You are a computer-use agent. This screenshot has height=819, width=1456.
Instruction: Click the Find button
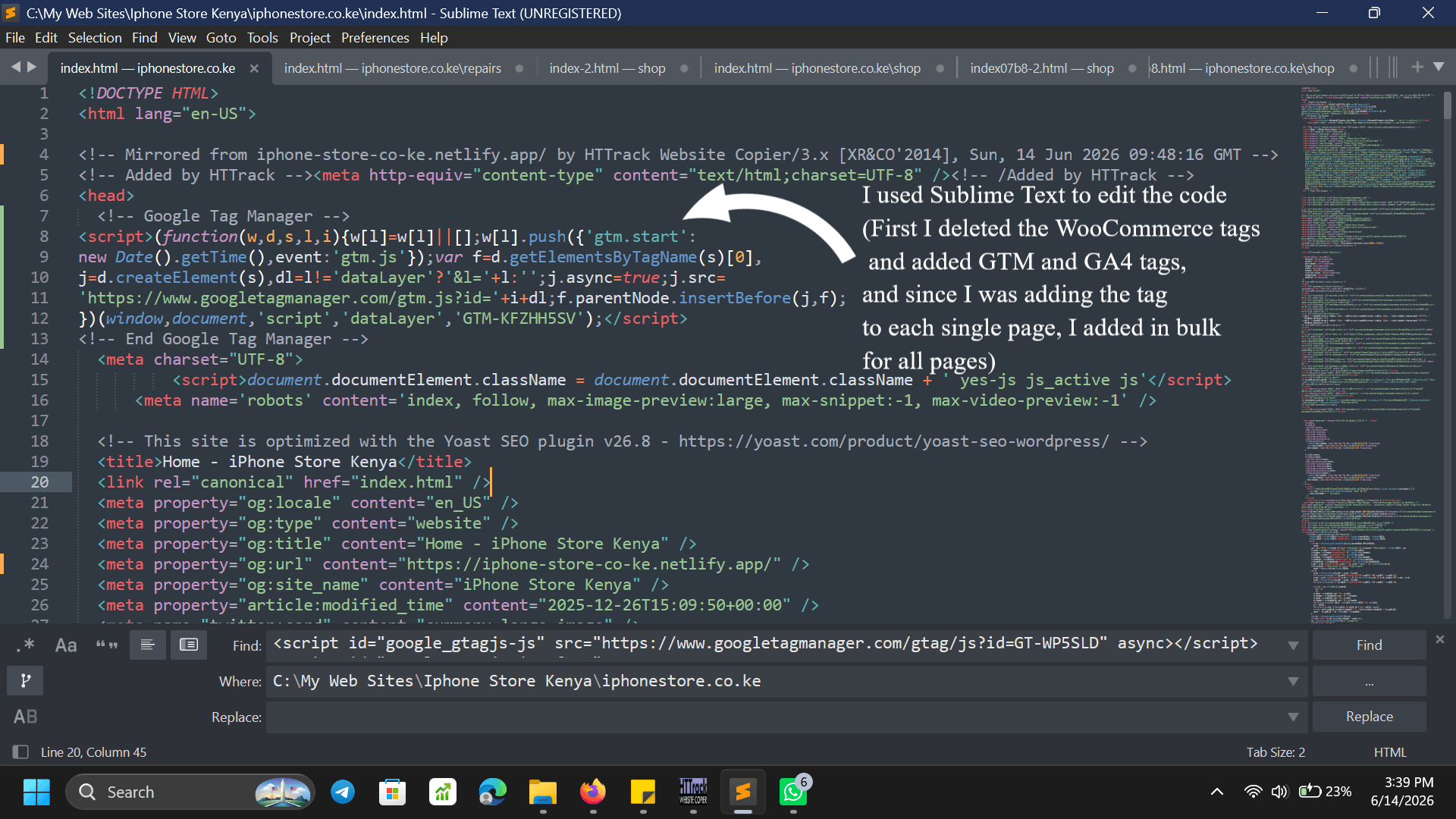tap(1369, 645)
